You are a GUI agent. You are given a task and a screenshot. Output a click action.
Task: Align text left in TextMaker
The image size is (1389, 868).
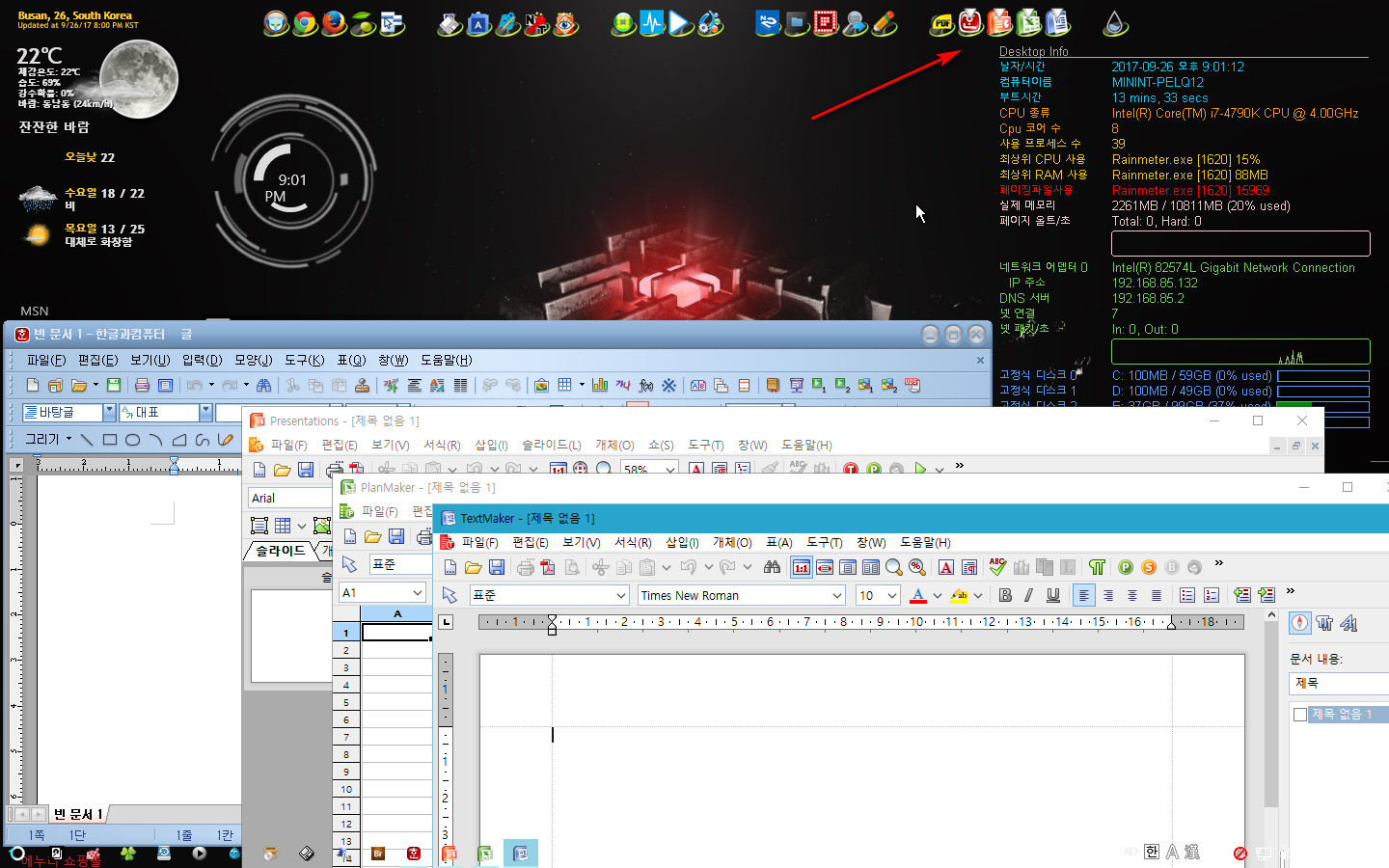tap(1084, 595)
